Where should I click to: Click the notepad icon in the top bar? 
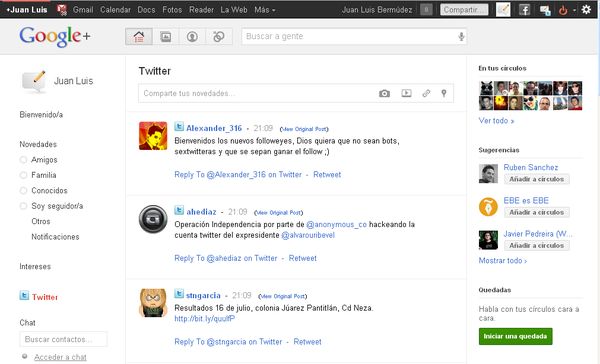(x=503, y=10)
